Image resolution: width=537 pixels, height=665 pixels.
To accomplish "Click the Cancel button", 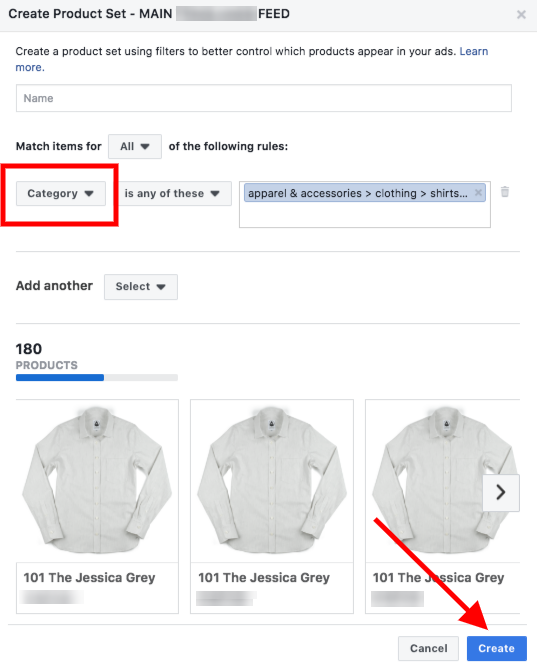I will (x=428, y=648).
